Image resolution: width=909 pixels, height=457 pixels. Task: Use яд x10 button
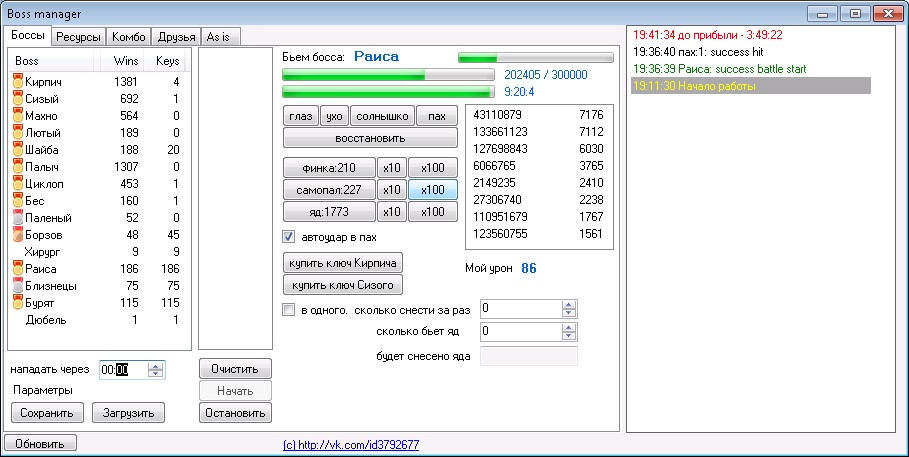pyautogui.click(x=392, y=212)
